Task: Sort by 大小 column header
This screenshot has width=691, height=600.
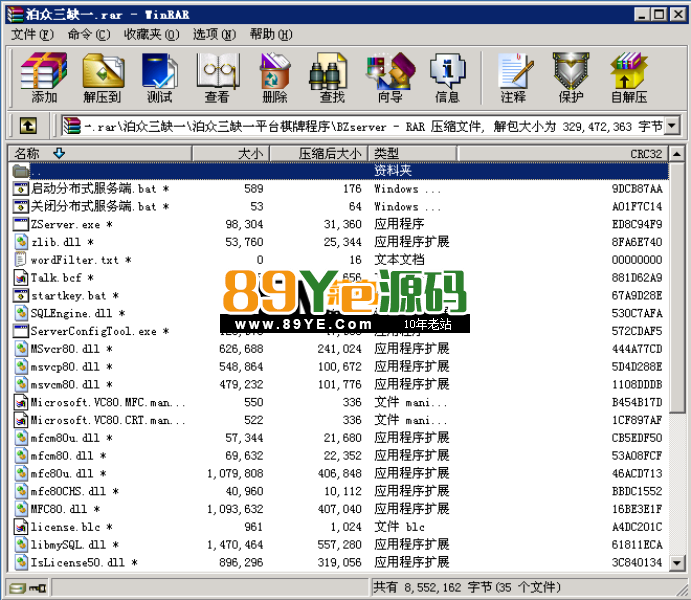Action: (x=230, y=153)
